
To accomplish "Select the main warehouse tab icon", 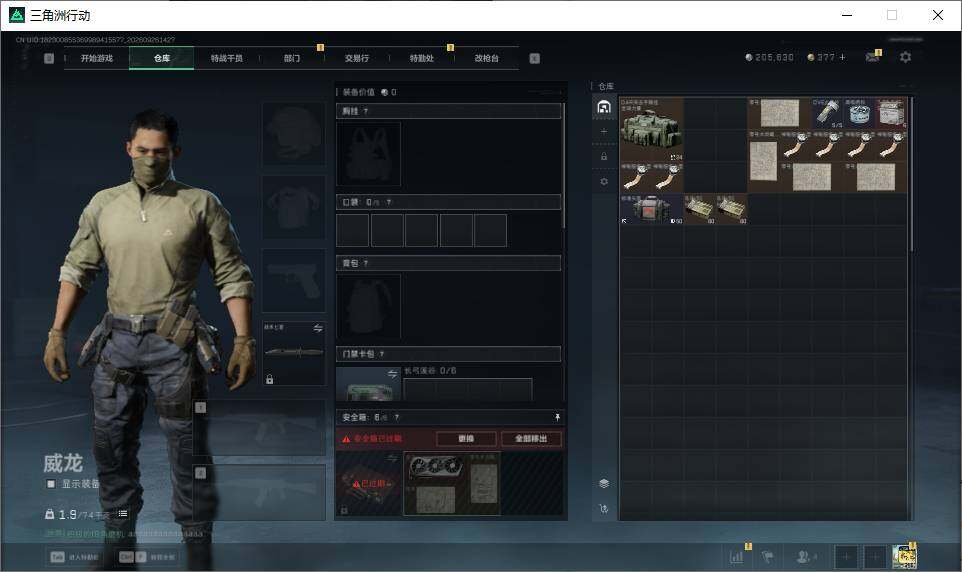I will coord(604,107).
